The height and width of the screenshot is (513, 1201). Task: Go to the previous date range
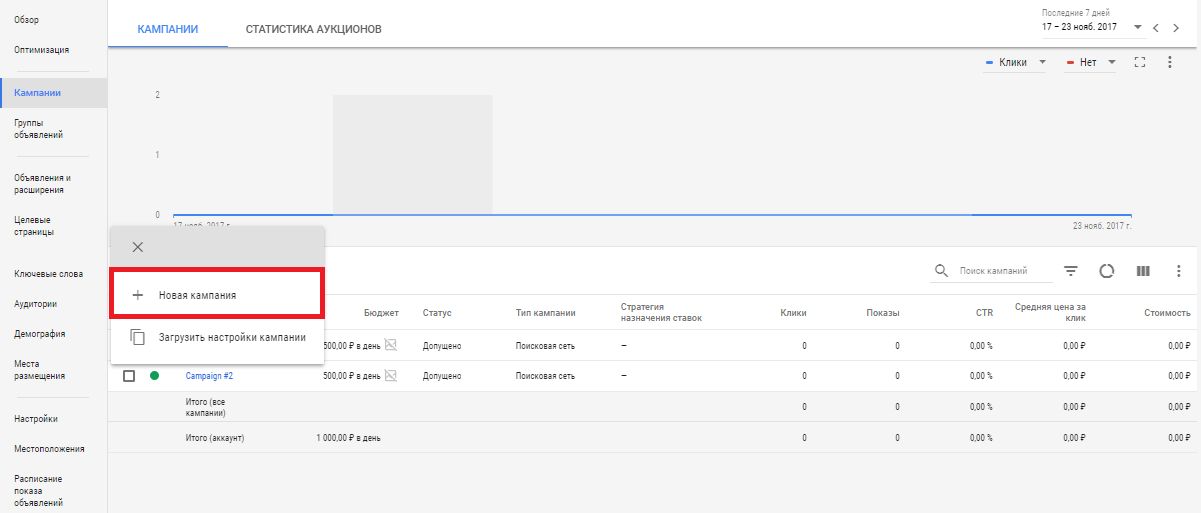[1156, 28]
